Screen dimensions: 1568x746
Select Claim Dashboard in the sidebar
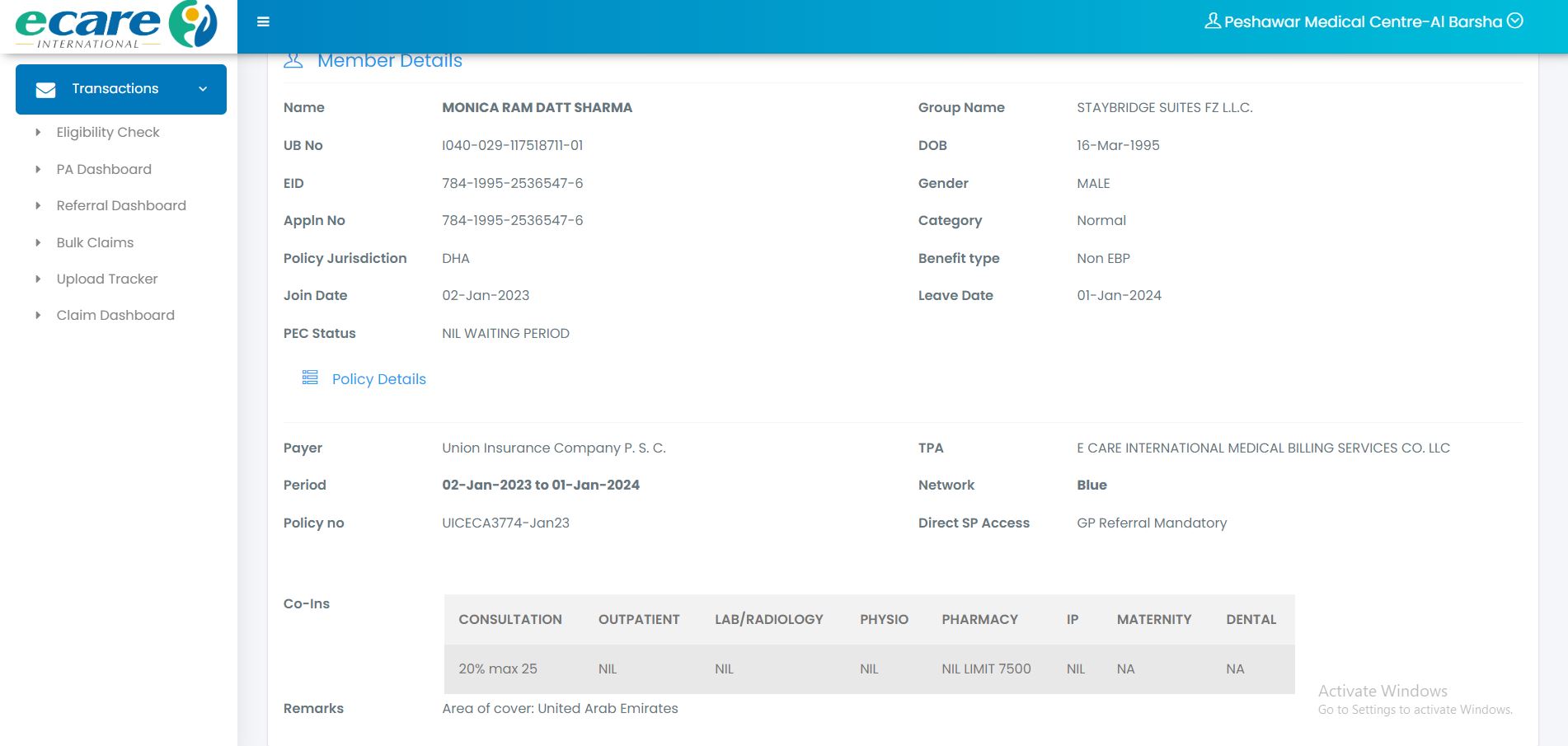[115, 316]
